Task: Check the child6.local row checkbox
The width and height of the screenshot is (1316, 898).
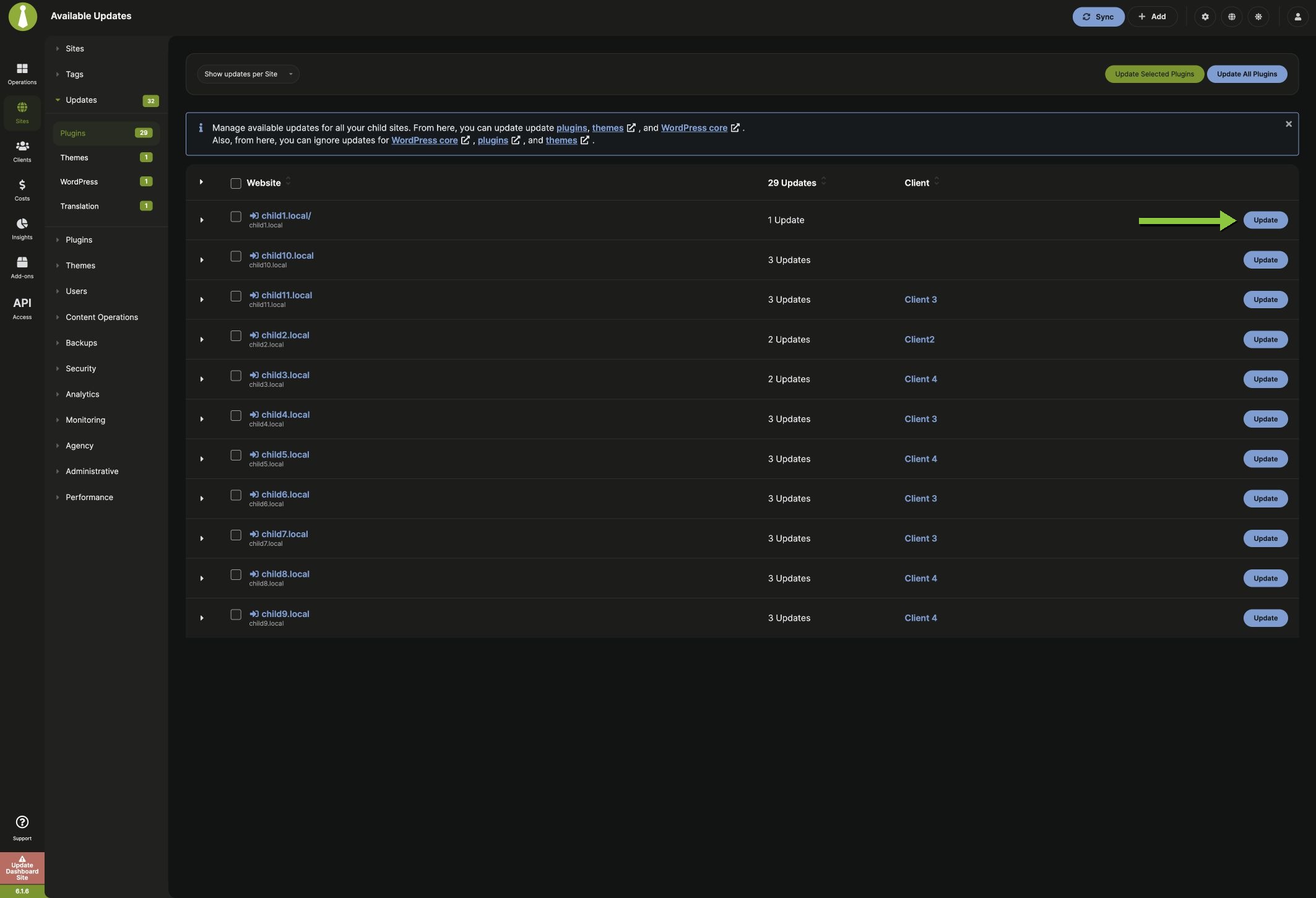Action: 236,495
